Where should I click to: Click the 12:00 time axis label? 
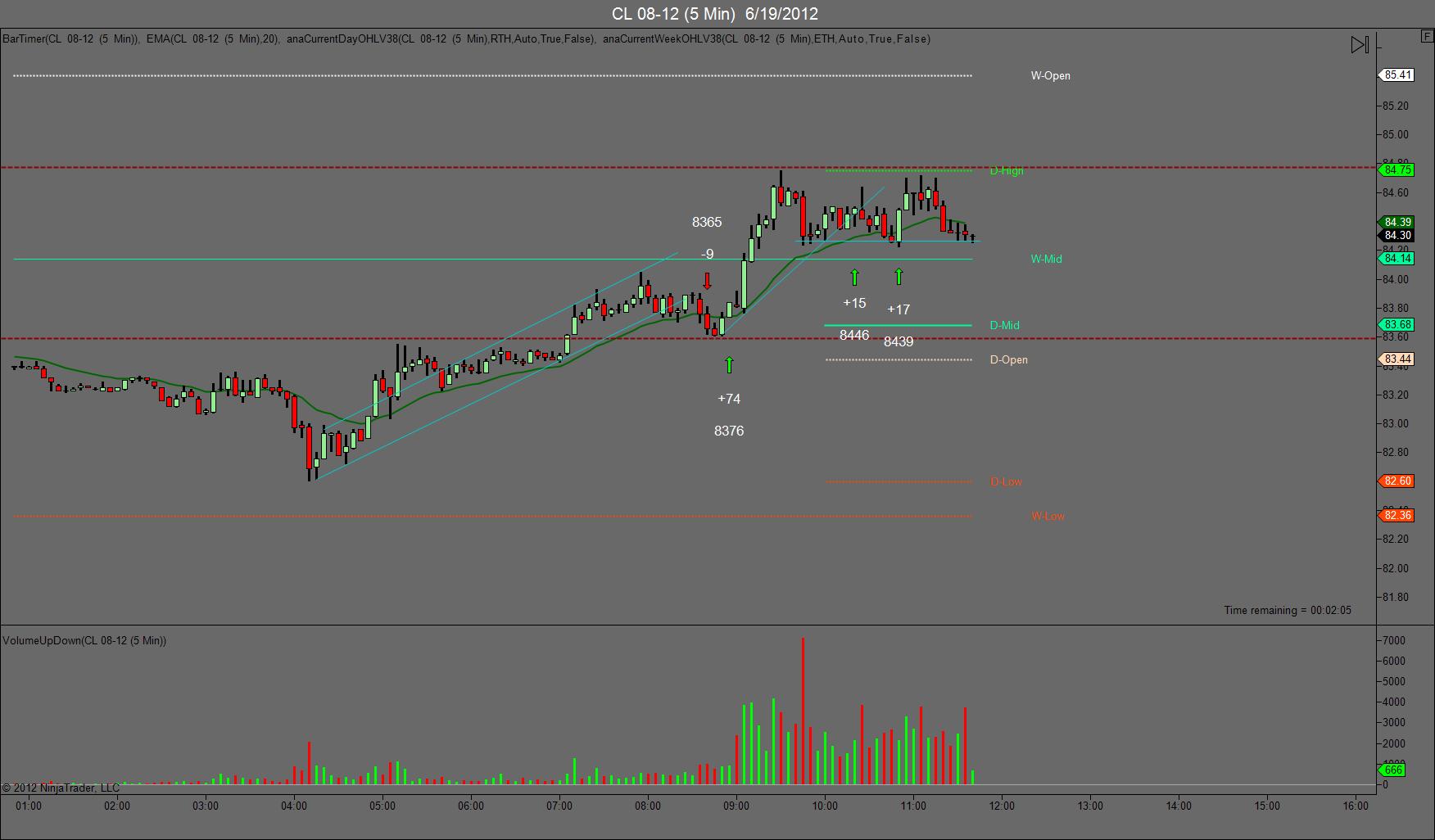1002,806
